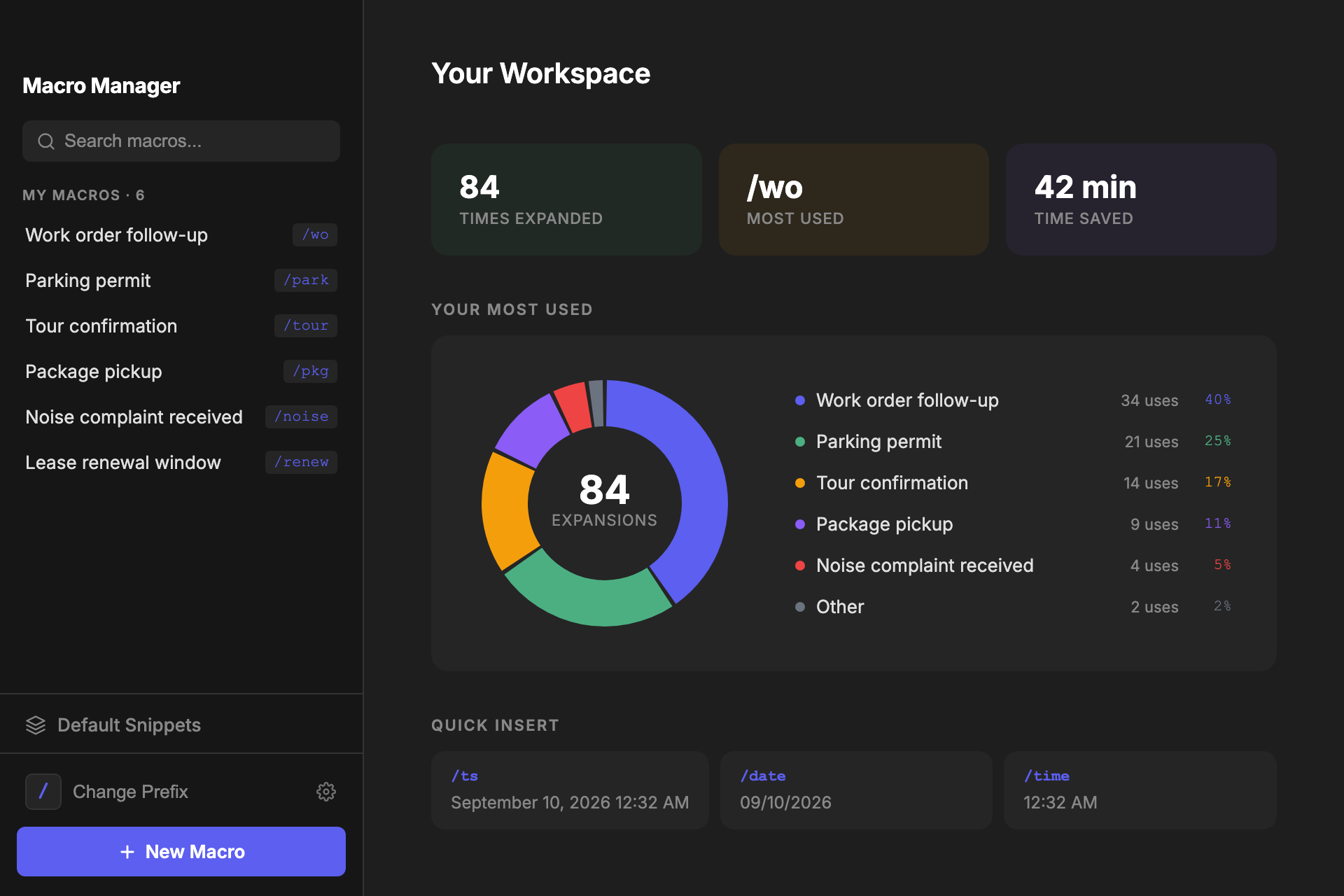Select Tour confirmation macro in sidebar
Screen dimensions: 1344x896
click(181, 326)
